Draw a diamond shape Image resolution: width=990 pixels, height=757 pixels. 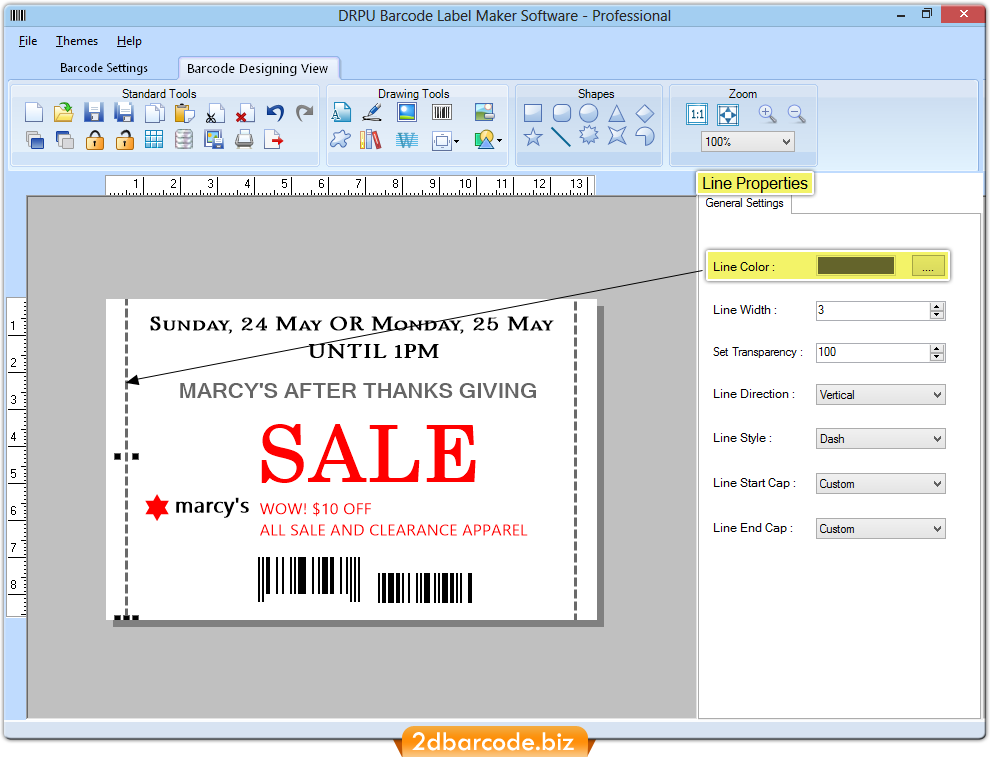(645, 113)
